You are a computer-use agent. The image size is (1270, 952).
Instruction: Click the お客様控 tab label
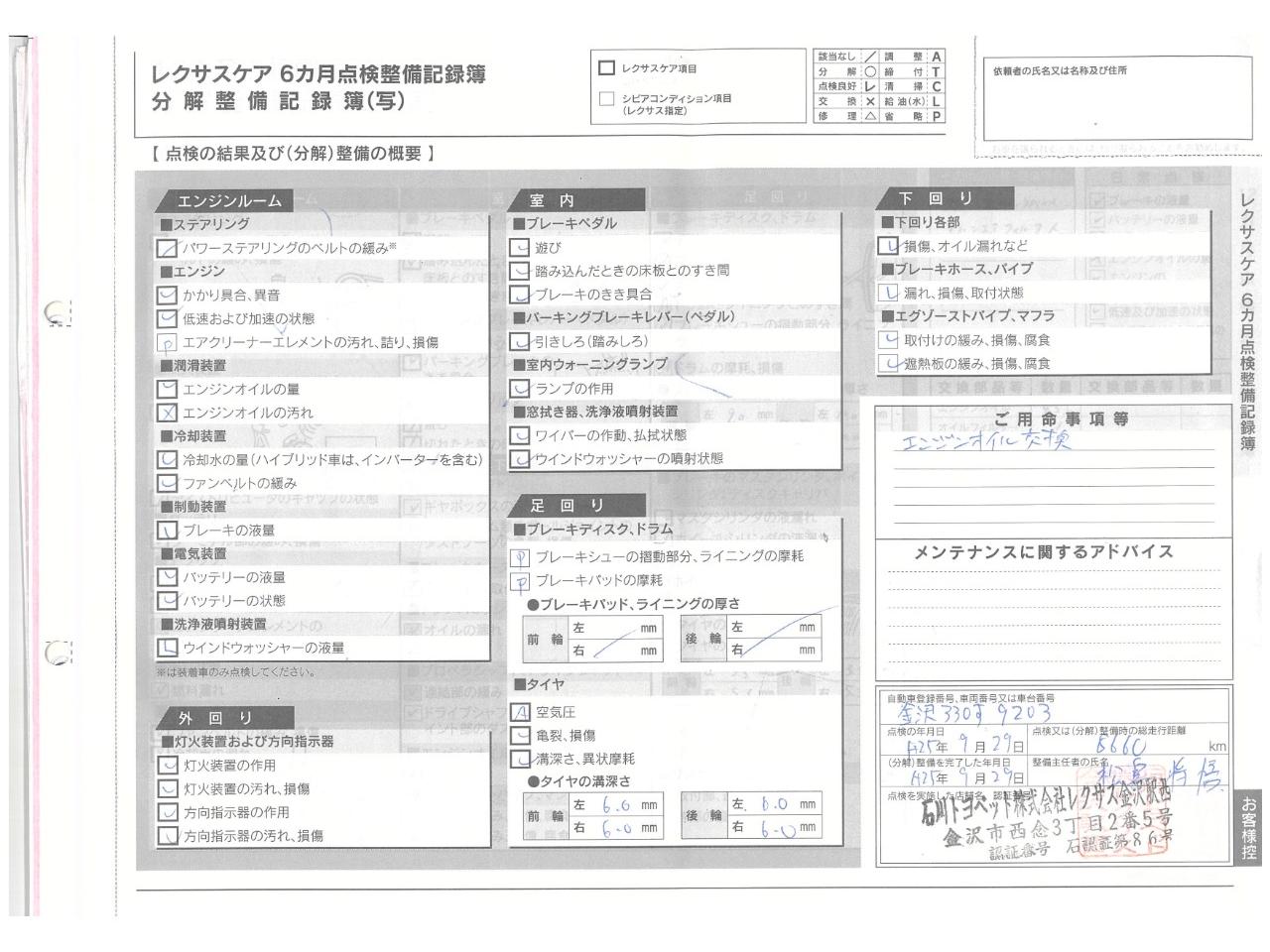[x=1248, y=830]
